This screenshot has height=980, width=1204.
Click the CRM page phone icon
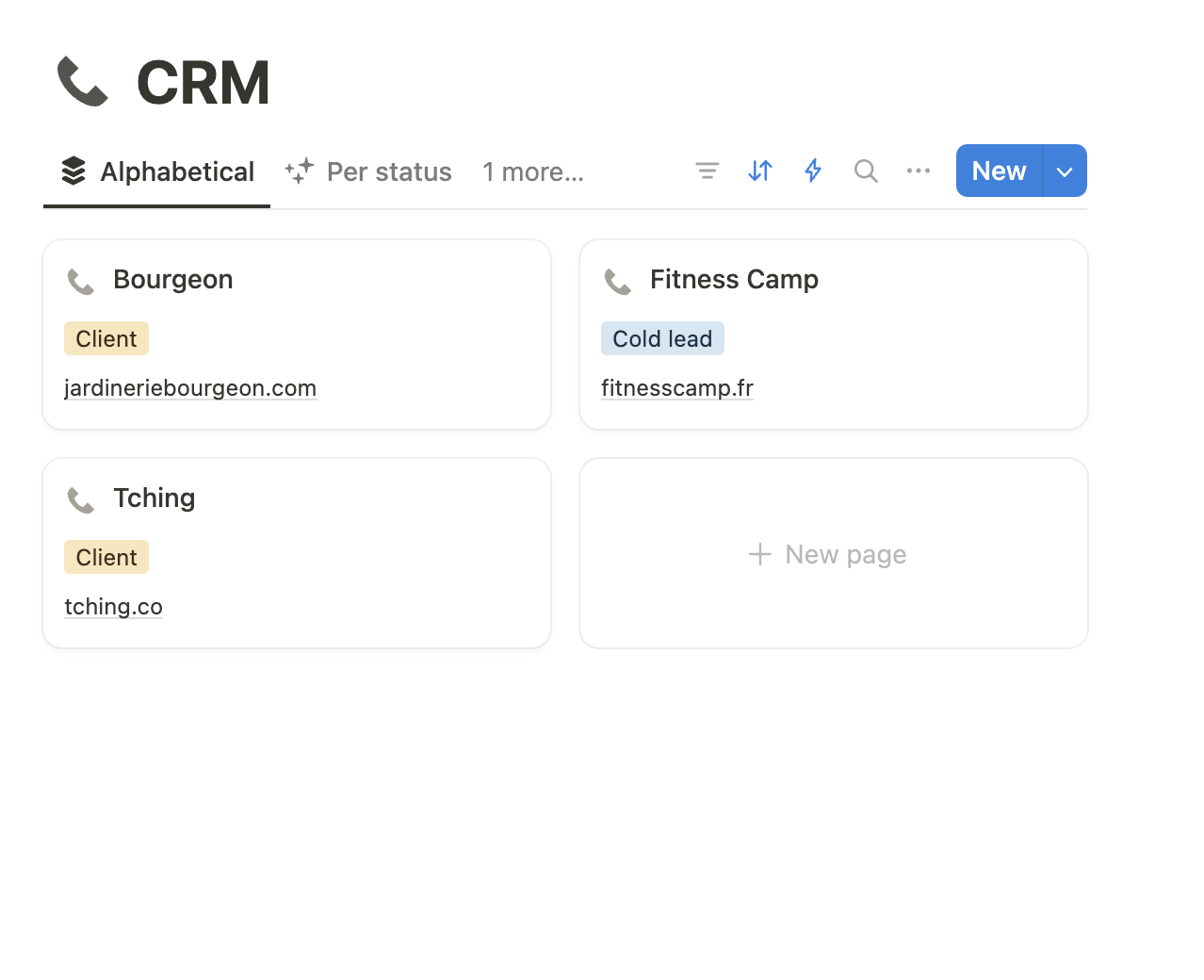pos(83,82)
